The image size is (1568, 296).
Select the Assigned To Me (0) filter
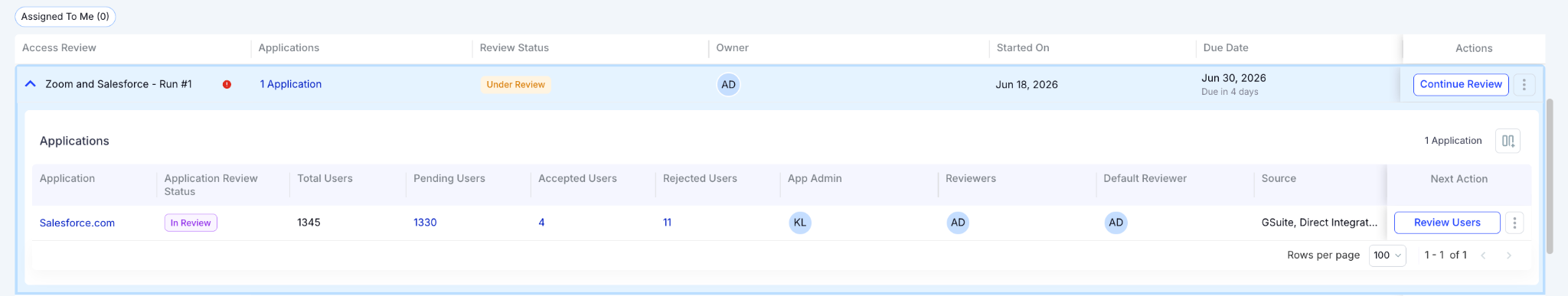pos(65,17)
